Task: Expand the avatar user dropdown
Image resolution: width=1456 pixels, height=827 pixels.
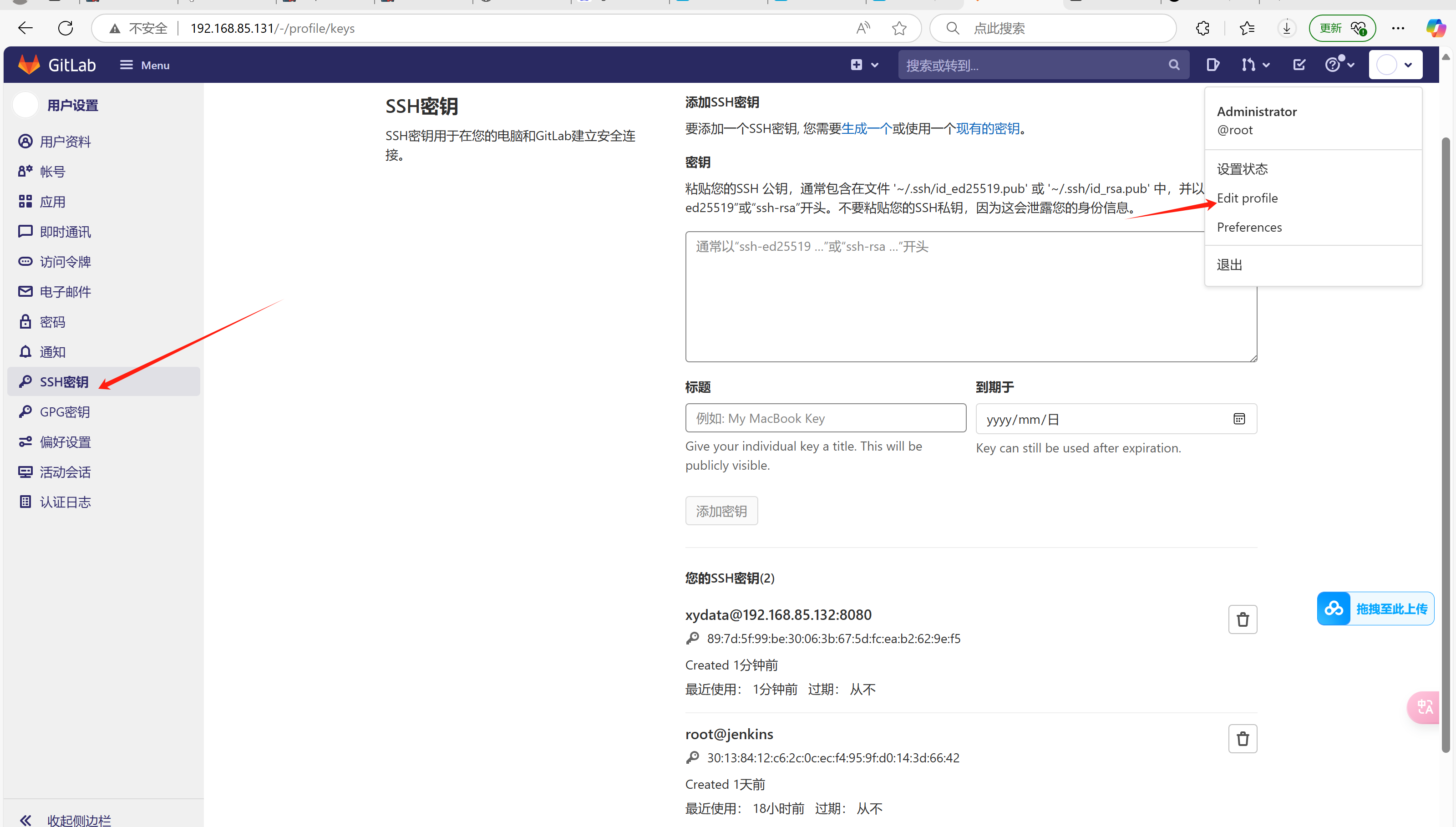Action: [x=1395, y=64]
